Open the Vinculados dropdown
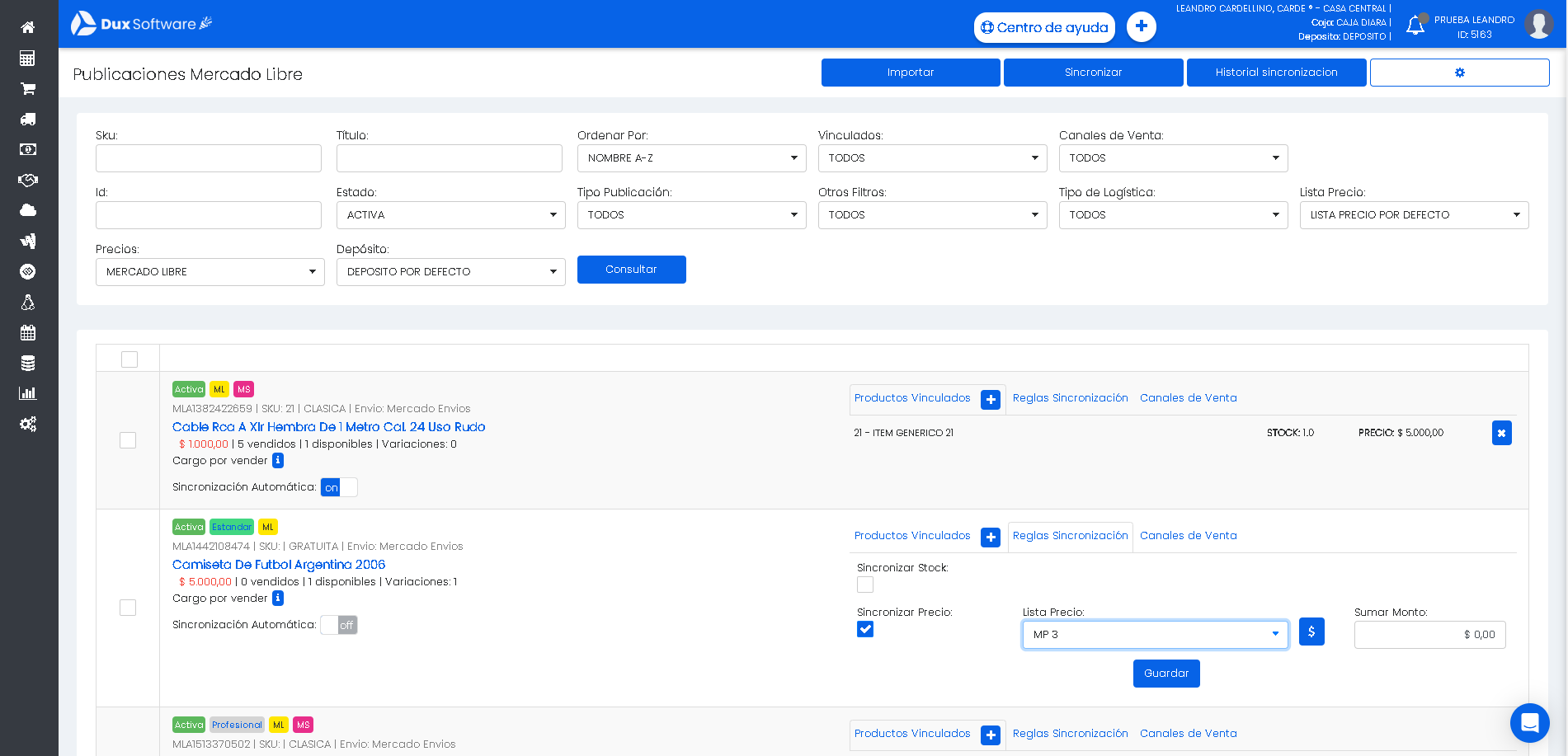The height and width of the screenshot is (756, 1568). (x=933, y=158)
